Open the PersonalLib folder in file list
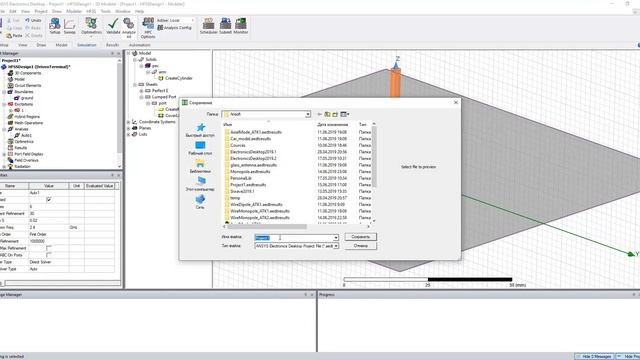Image resolution: width=640 pixels, height=360 pixels. pos(241,178)
